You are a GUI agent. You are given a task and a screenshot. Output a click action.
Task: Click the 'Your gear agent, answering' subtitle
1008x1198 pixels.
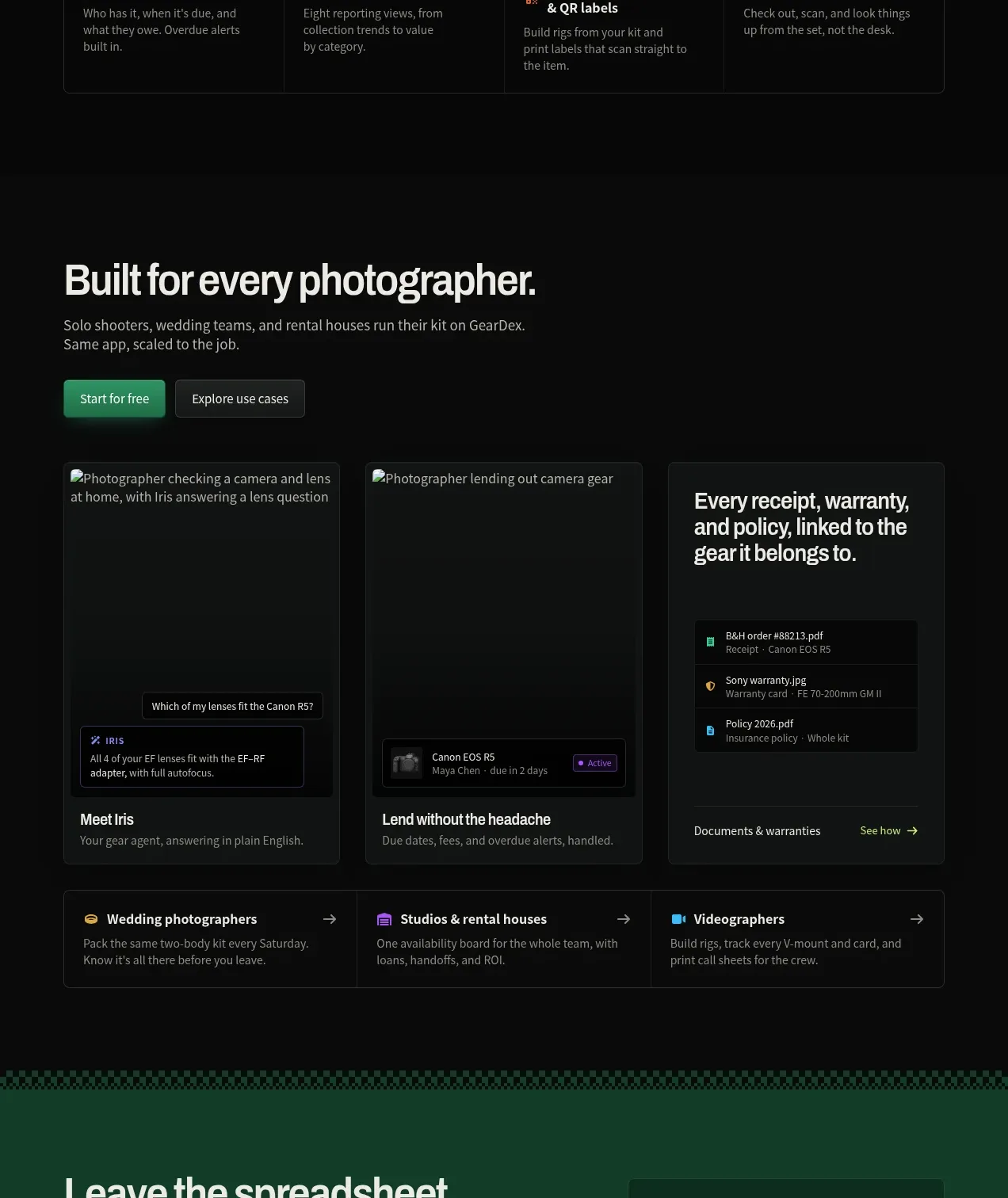[x=191, y=840]
